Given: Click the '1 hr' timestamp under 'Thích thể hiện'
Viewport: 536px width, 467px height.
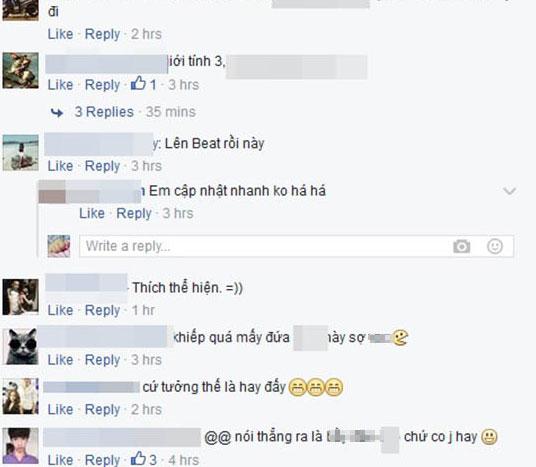Looking at the screenshot, I should click(x=143, y=310).
